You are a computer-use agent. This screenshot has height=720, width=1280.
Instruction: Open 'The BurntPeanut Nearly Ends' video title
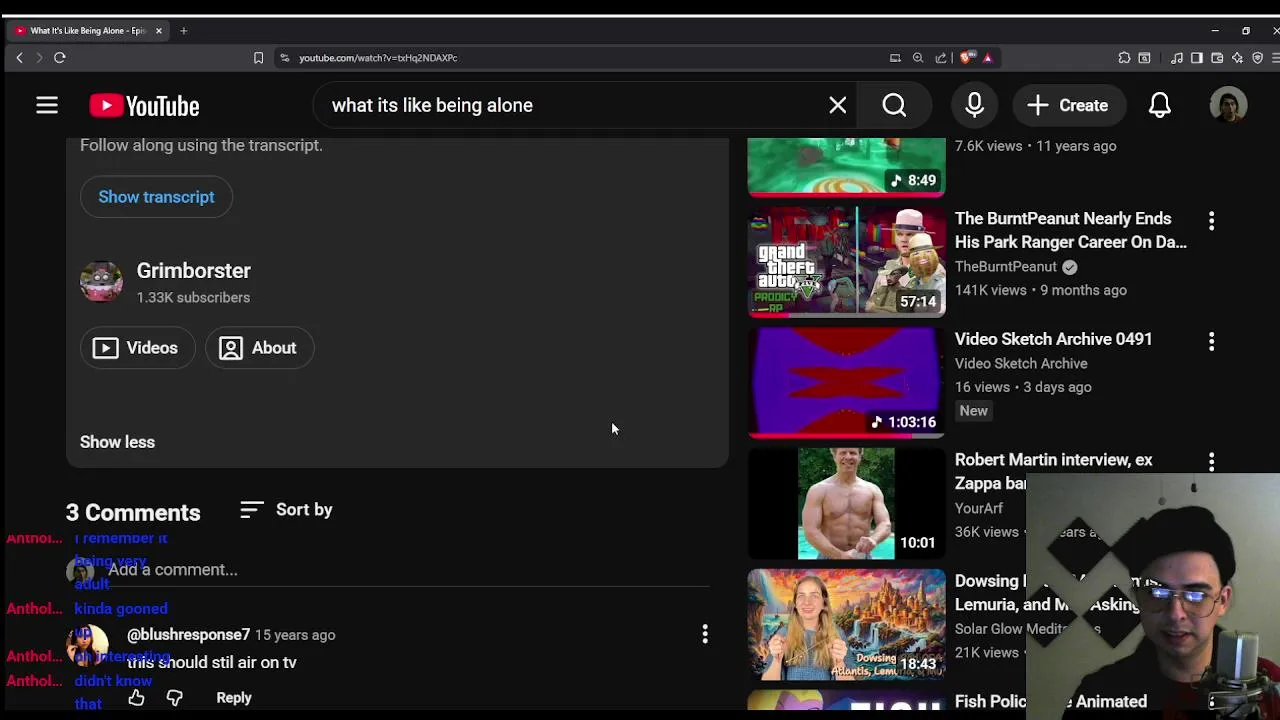(1071, 230)
